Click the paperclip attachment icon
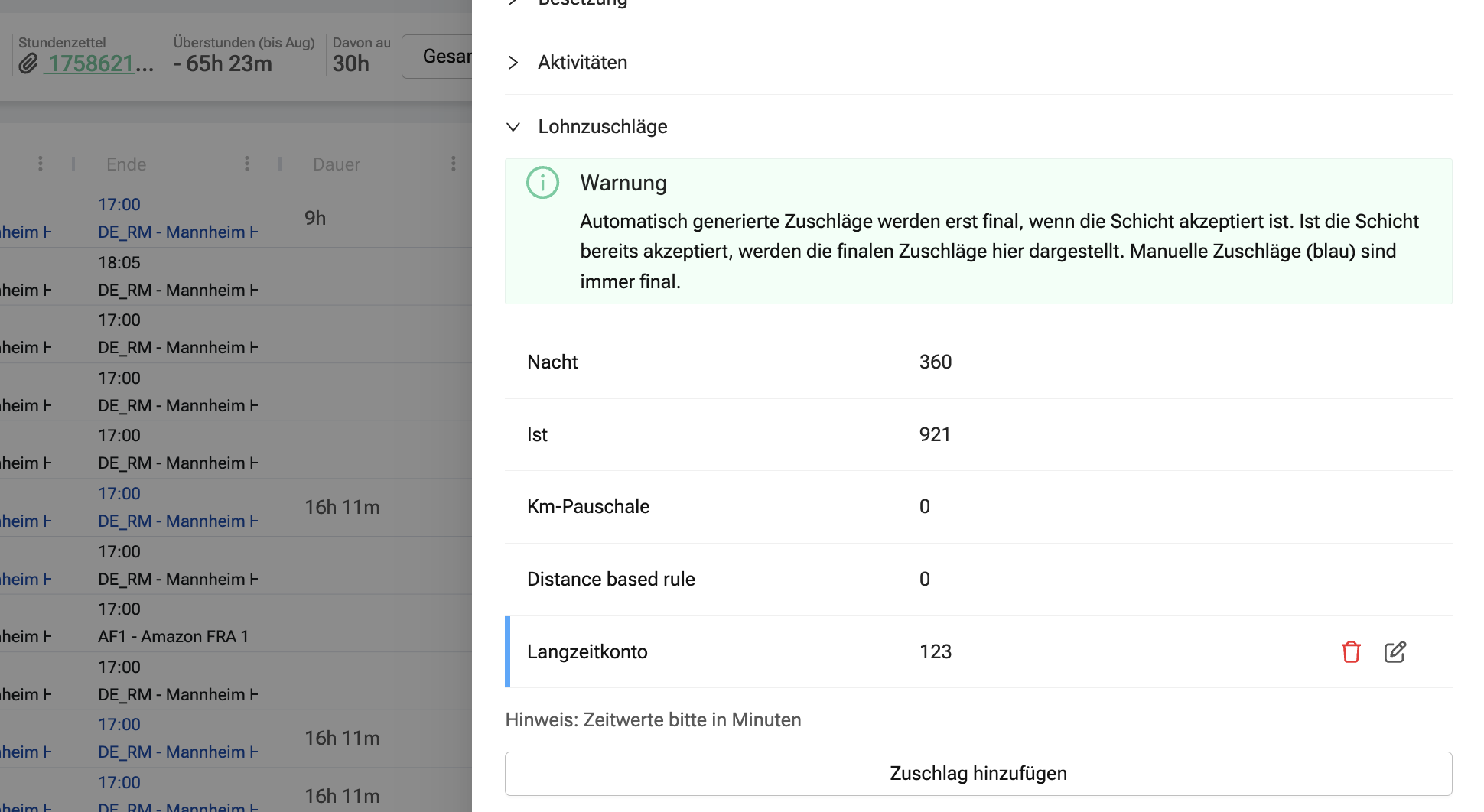This screenshot has width=1484, height=812. pos(28,63)
